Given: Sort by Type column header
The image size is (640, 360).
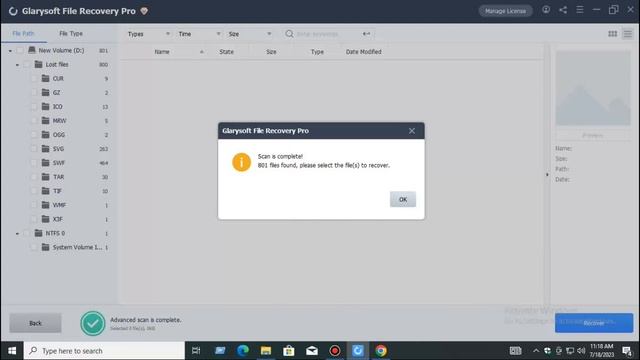Looking at the screenshot, I should click(317, 52).
